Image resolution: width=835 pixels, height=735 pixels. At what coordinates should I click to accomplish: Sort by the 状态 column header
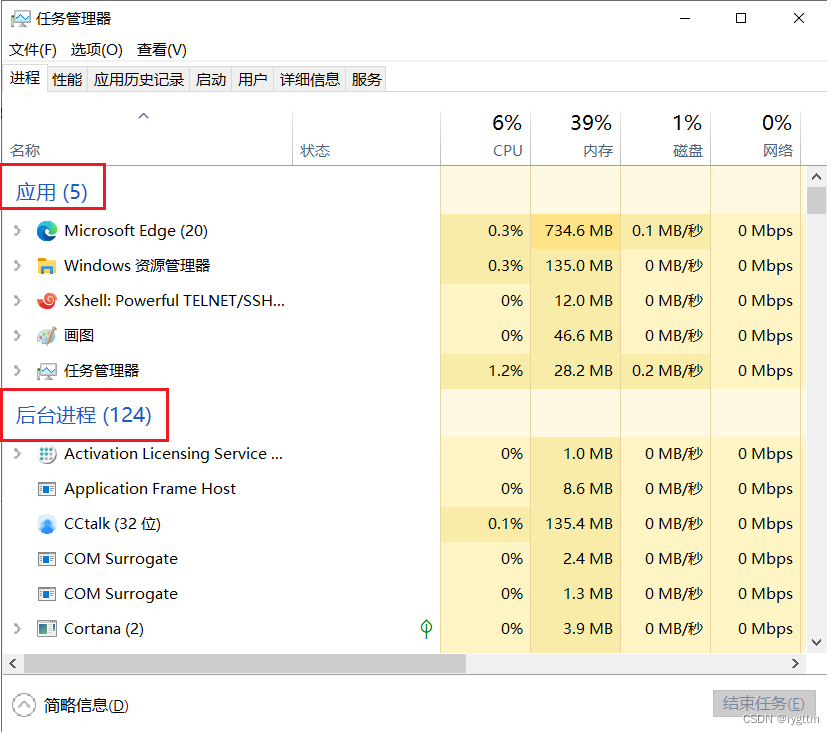pos(366,138)
